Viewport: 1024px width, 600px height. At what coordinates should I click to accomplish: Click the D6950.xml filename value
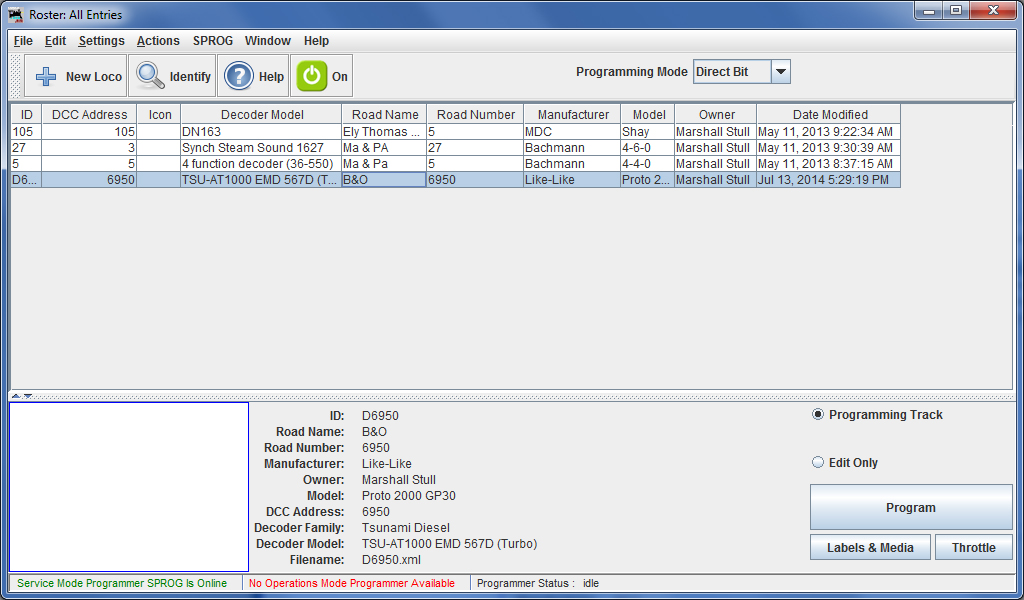[391, 560]
